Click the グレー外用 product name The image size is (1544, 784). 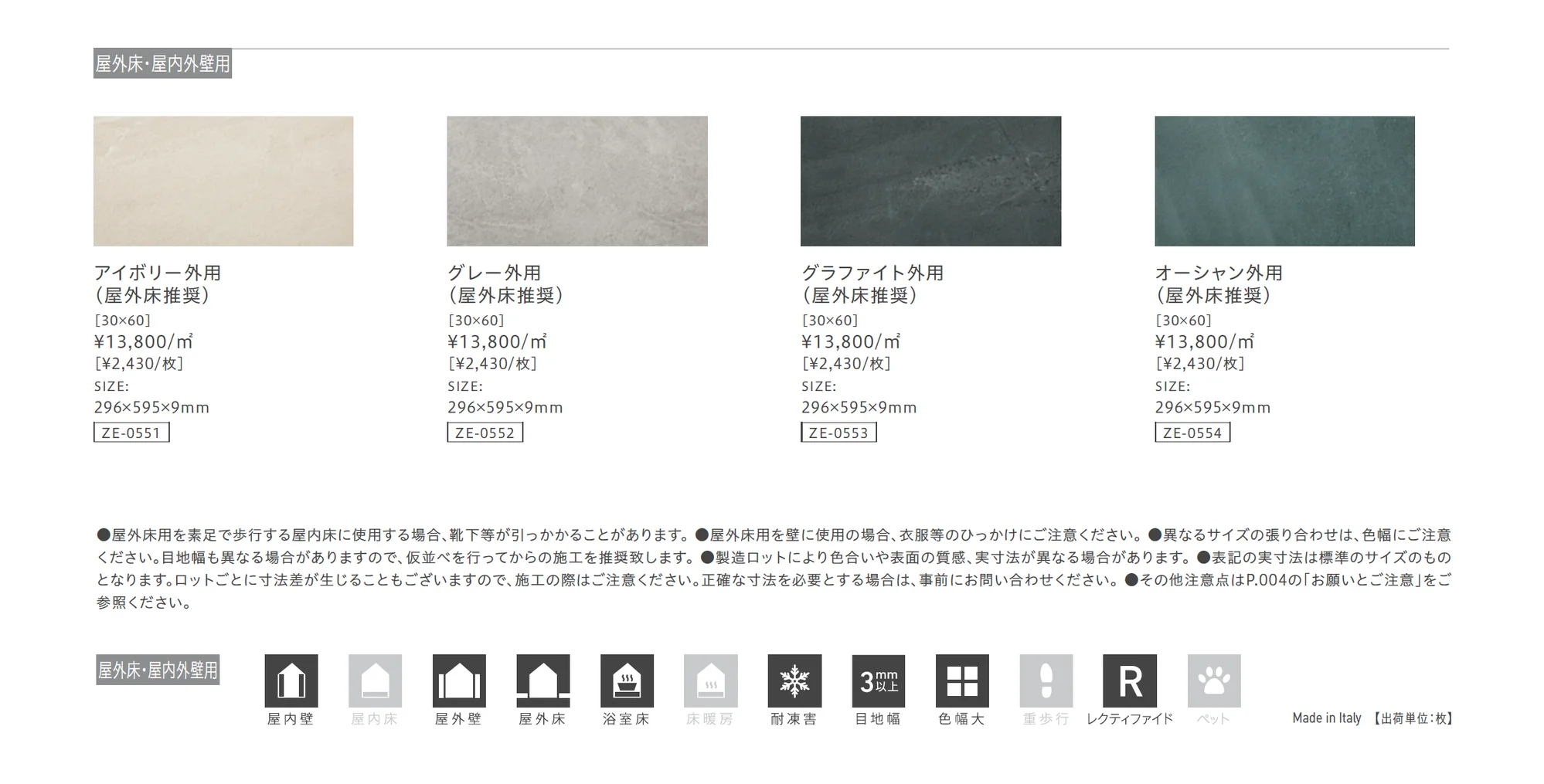pos(495,273)
